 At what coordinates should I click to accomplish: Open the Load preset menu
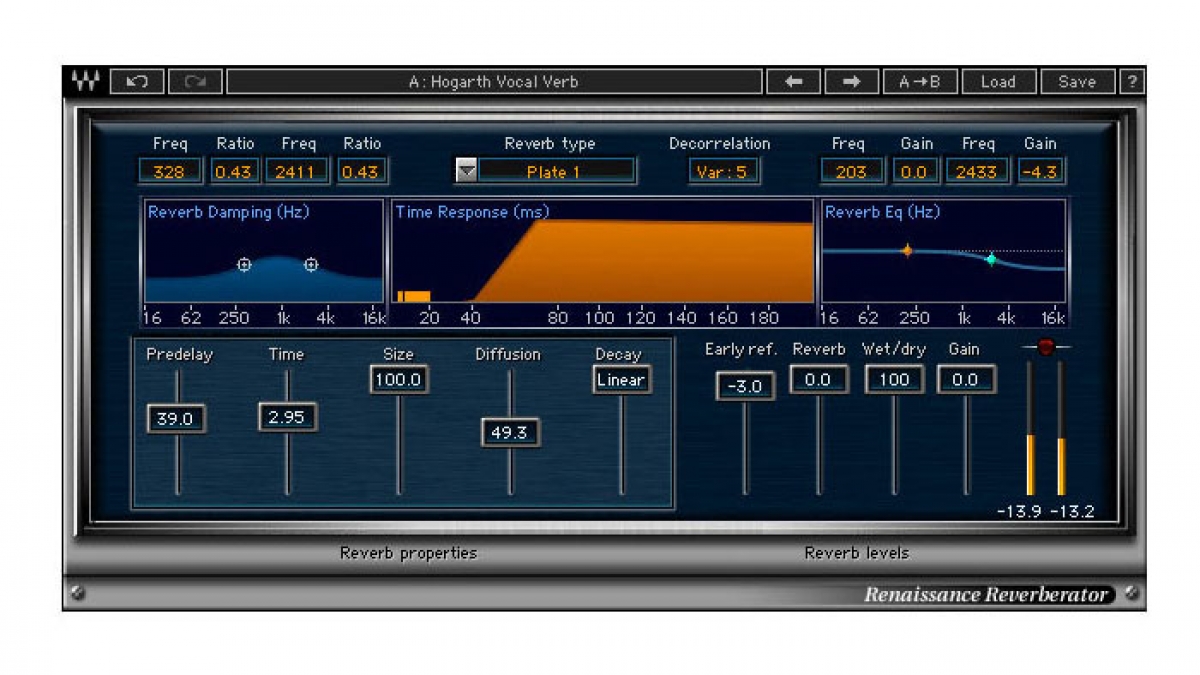pos(998,82)
